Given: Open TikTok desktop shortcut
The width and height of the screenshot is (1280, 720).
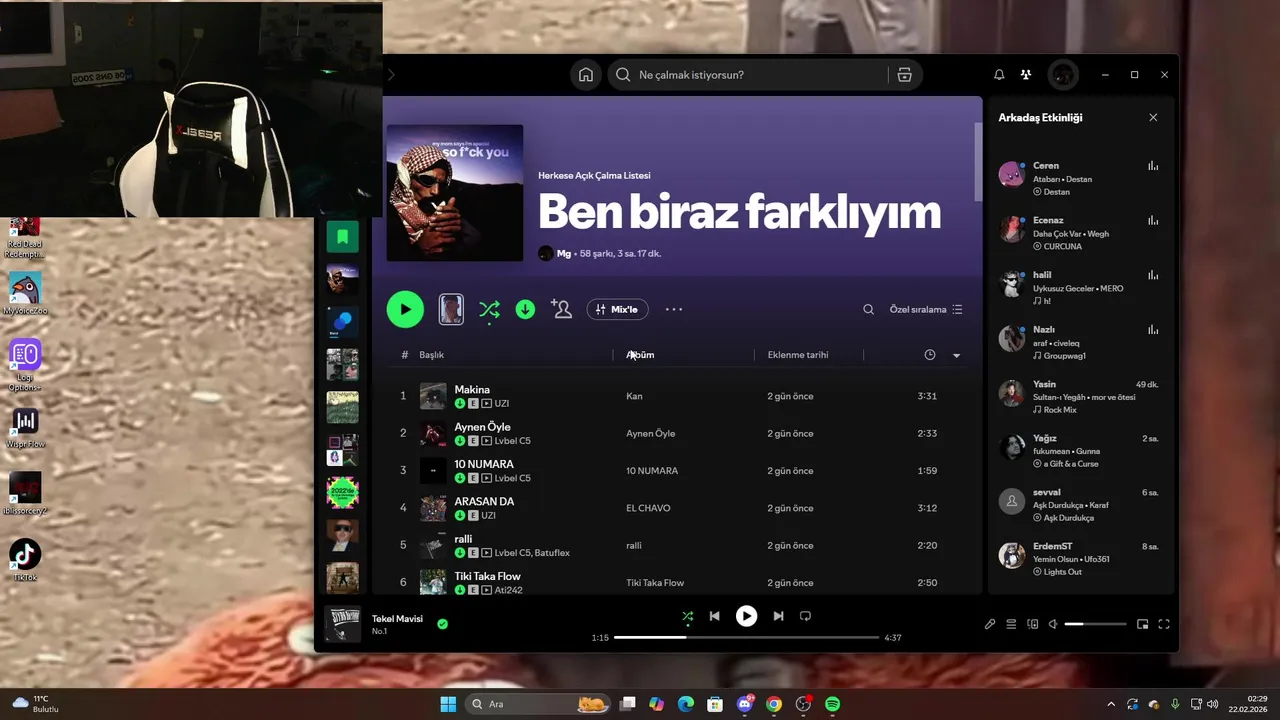Looking at the screenshot, I should pos(25,559).
